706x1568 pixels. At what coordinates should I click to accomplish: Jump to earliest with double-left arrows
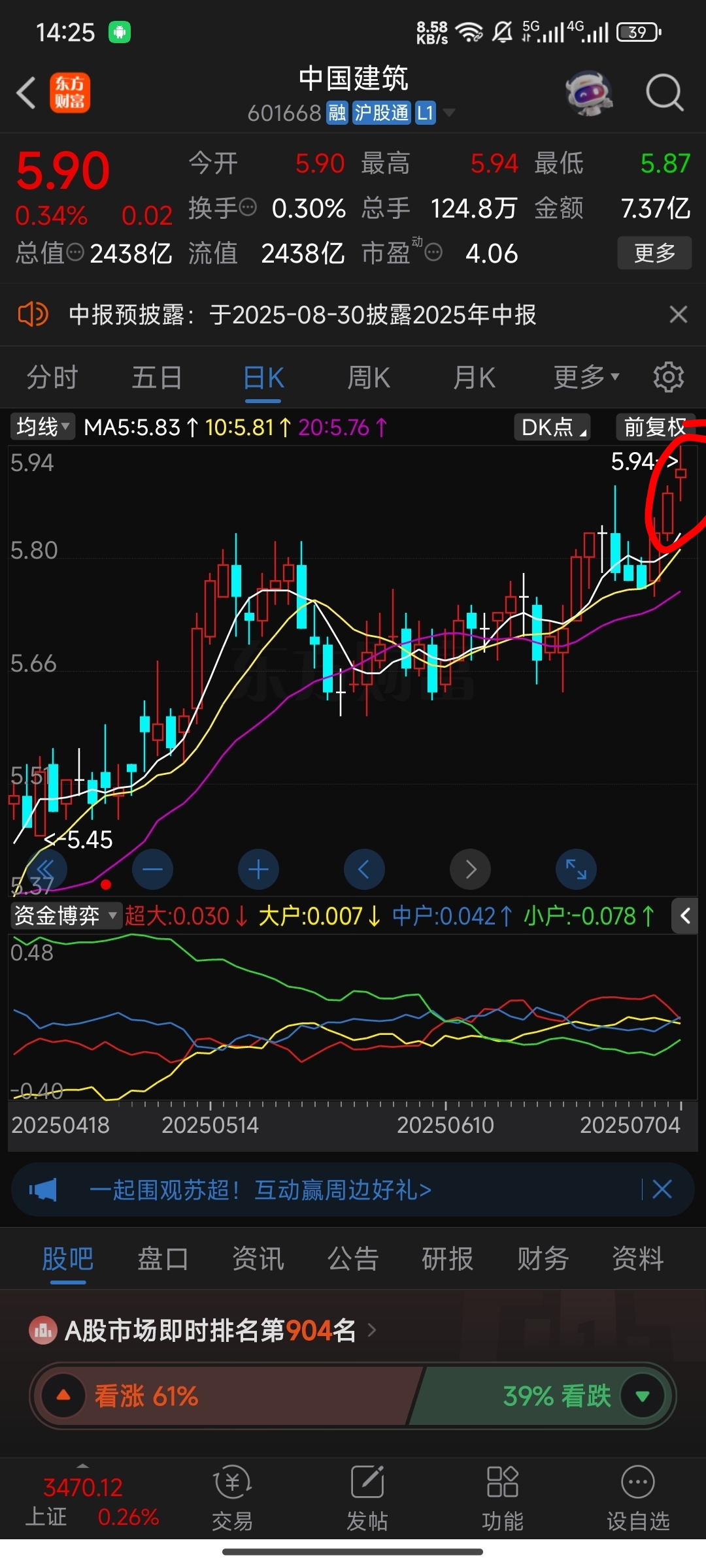(46, 869)
